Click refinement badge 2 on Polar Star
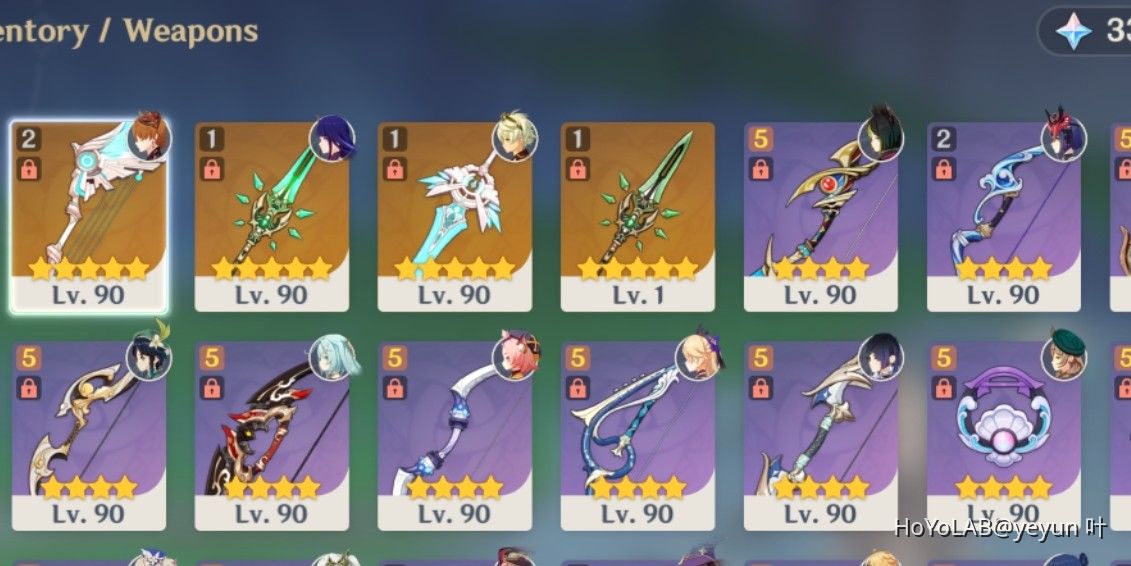Viewport: 1131px width, 566px height. [29, 138]
